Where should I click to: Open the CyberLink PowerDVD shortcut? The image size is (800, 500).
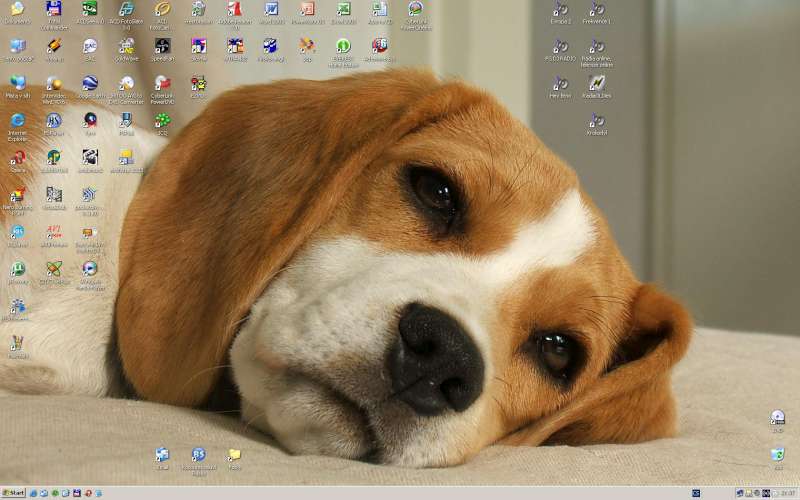[162, 83]
